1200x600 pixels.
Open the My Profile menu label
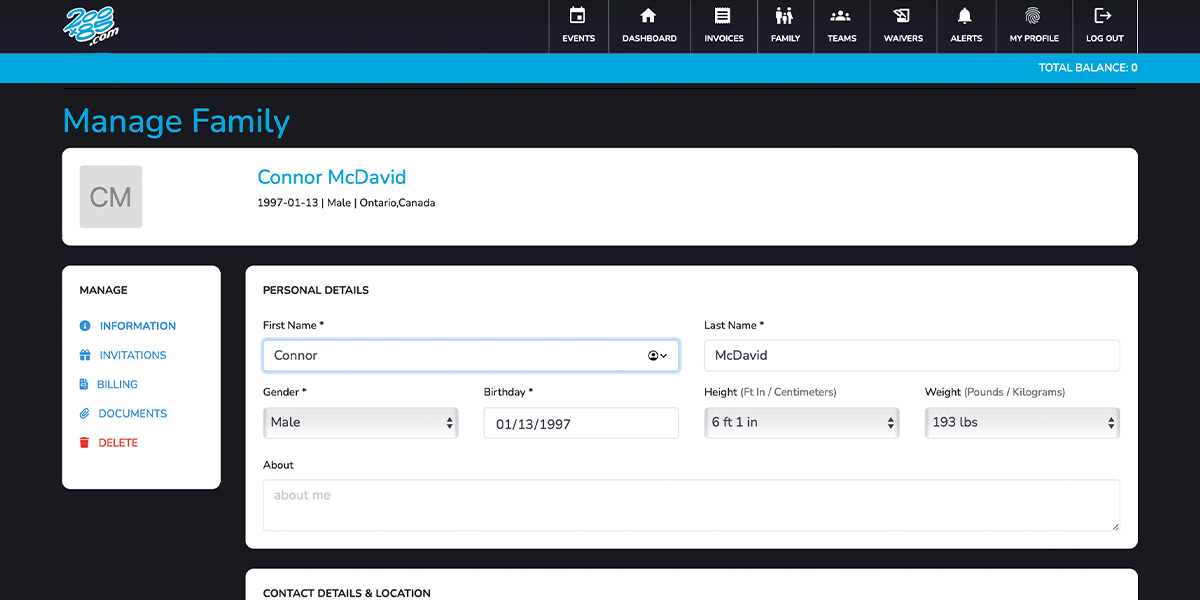click(1034, 39)
